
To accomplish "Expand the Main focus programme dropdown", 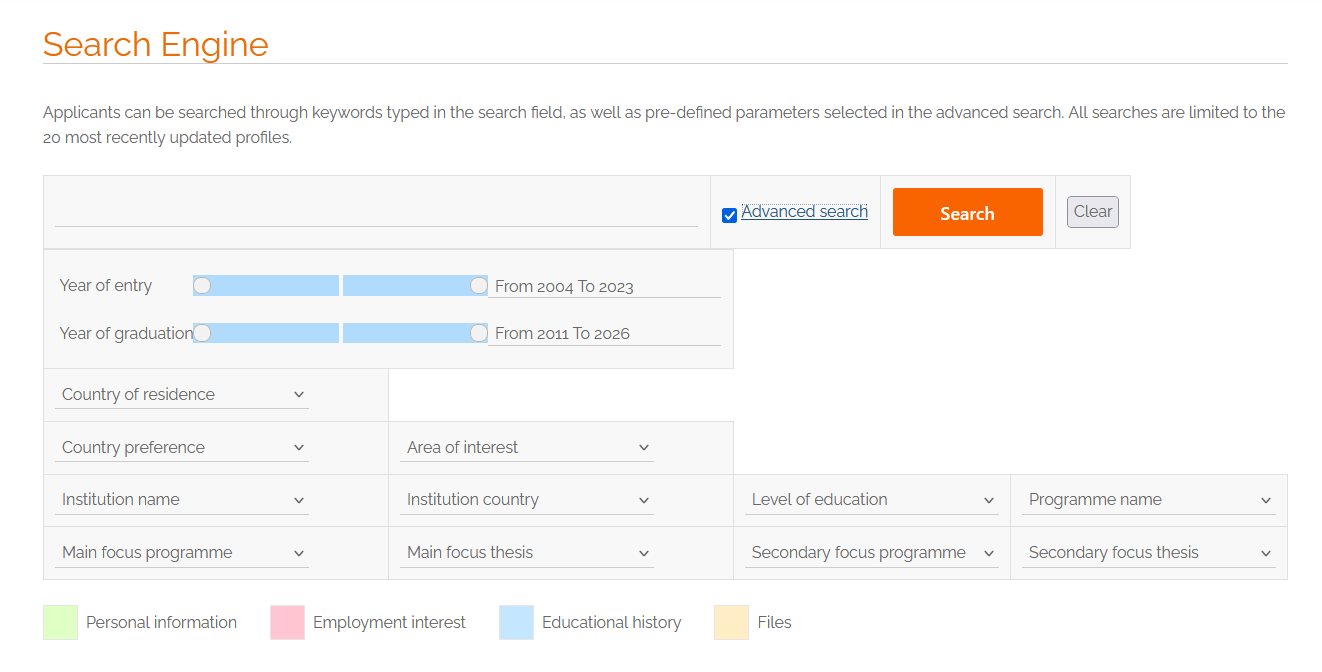I will [182, 553].
